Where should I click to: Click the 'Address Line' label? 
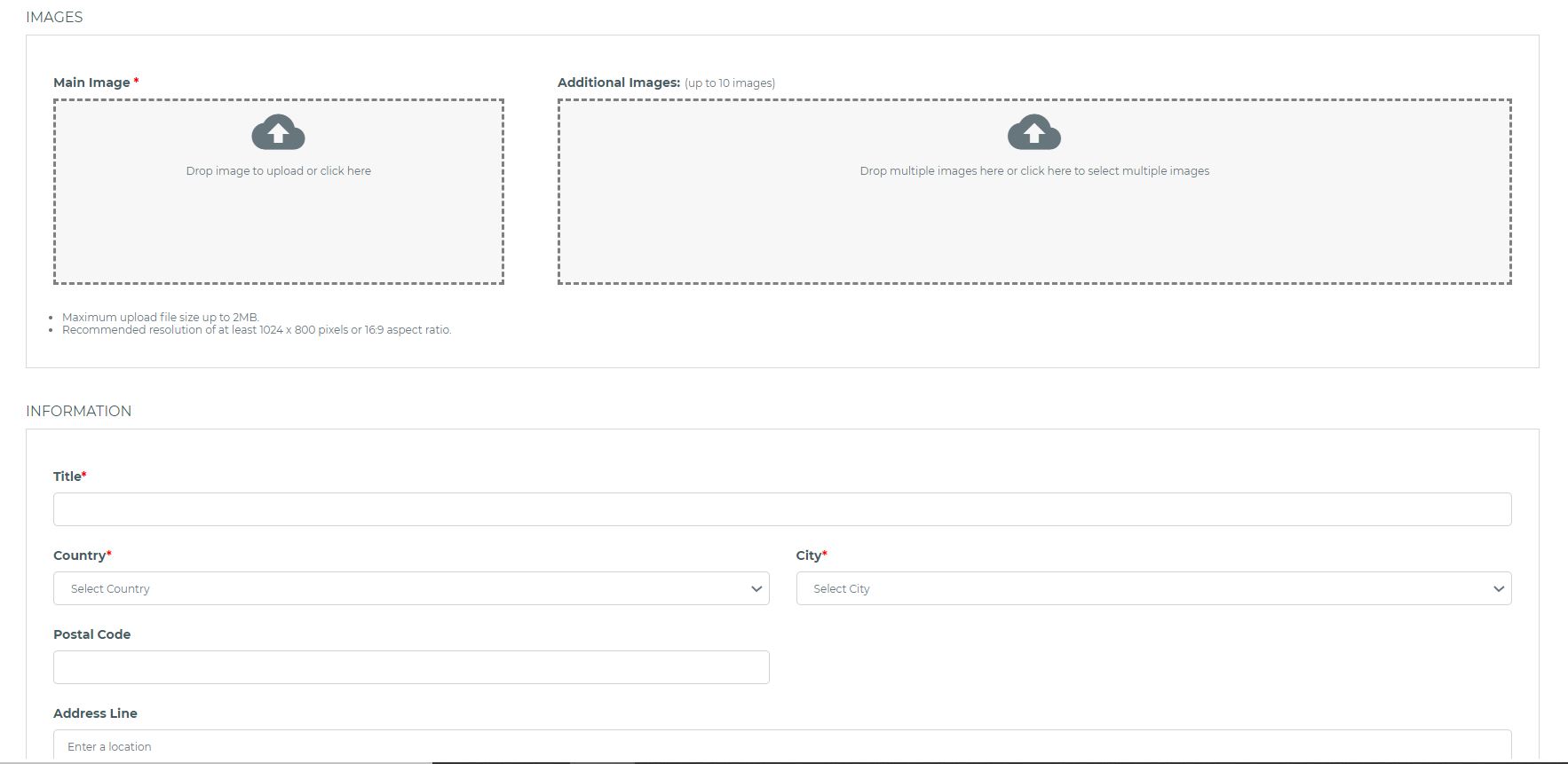coord(95,713)
